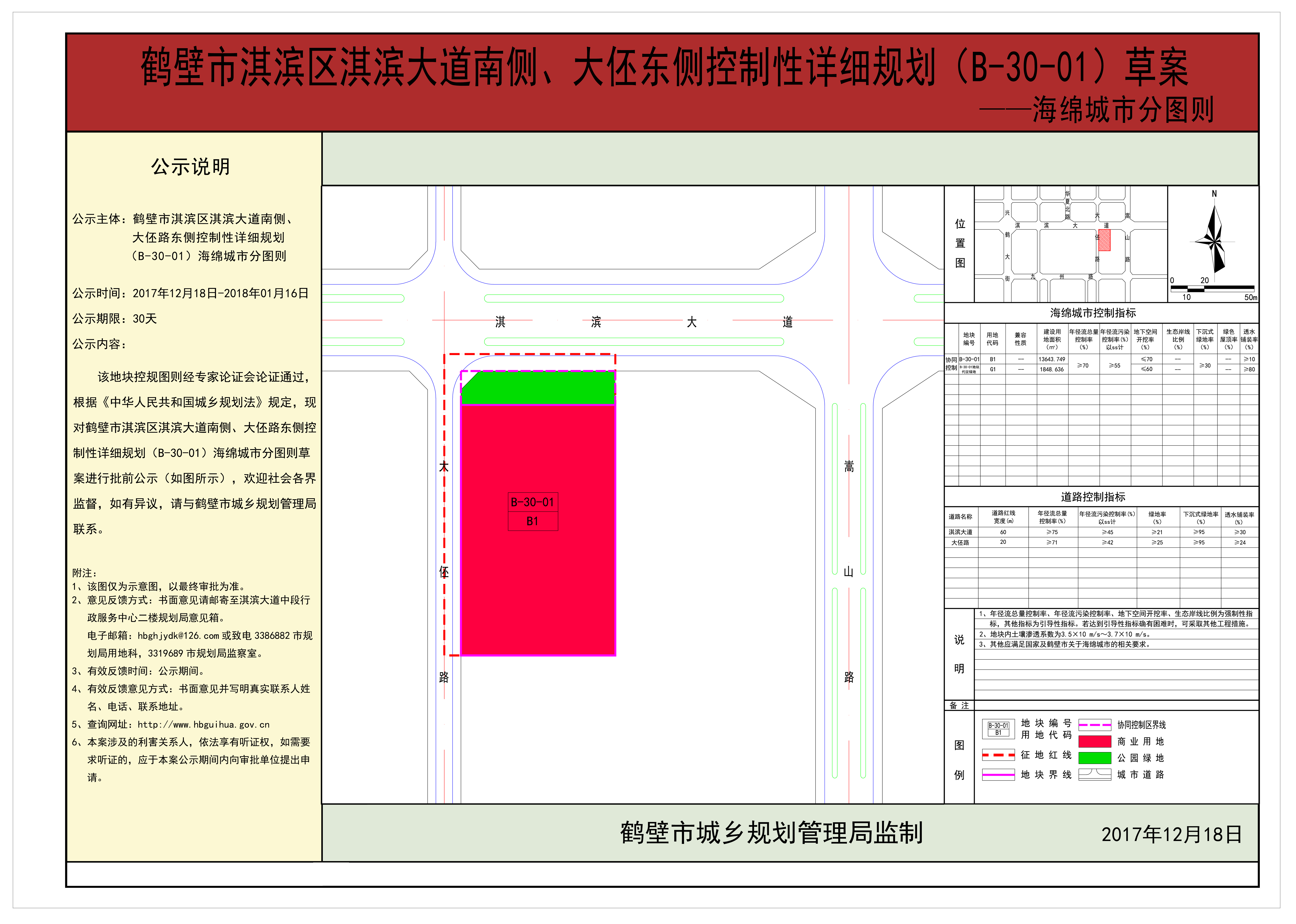Click the 公示期限：30天 line
1296x924 pixels.
(114, 319)
